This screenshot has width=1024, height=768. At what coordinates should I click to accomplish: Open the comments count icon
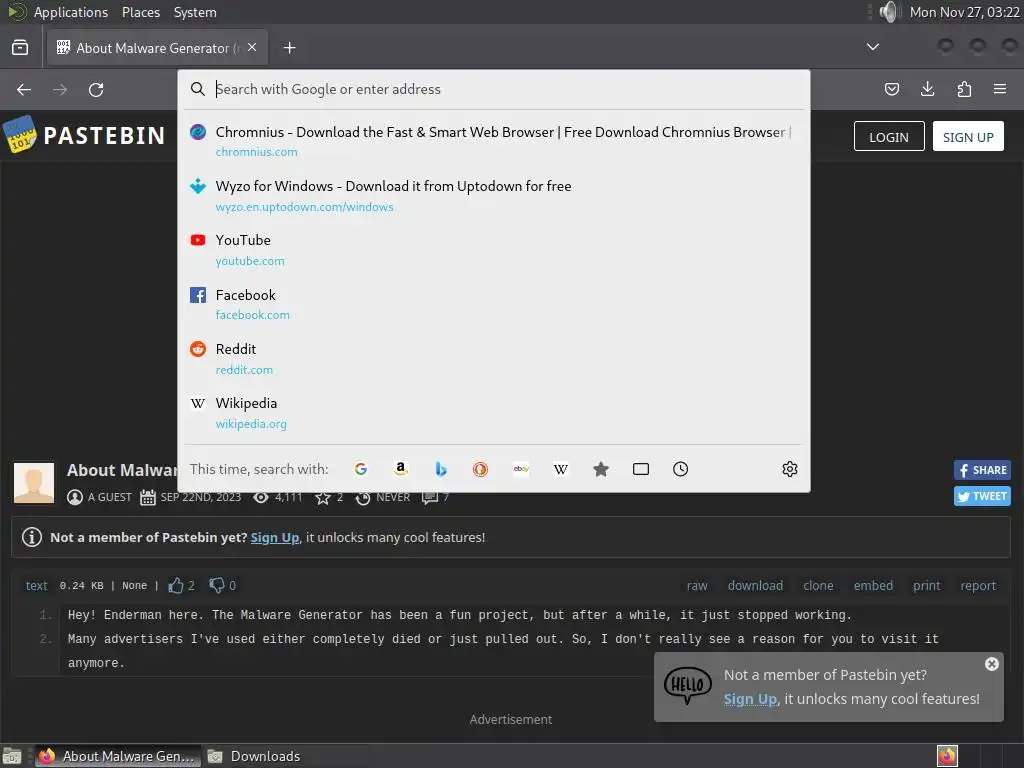[430, 498]
